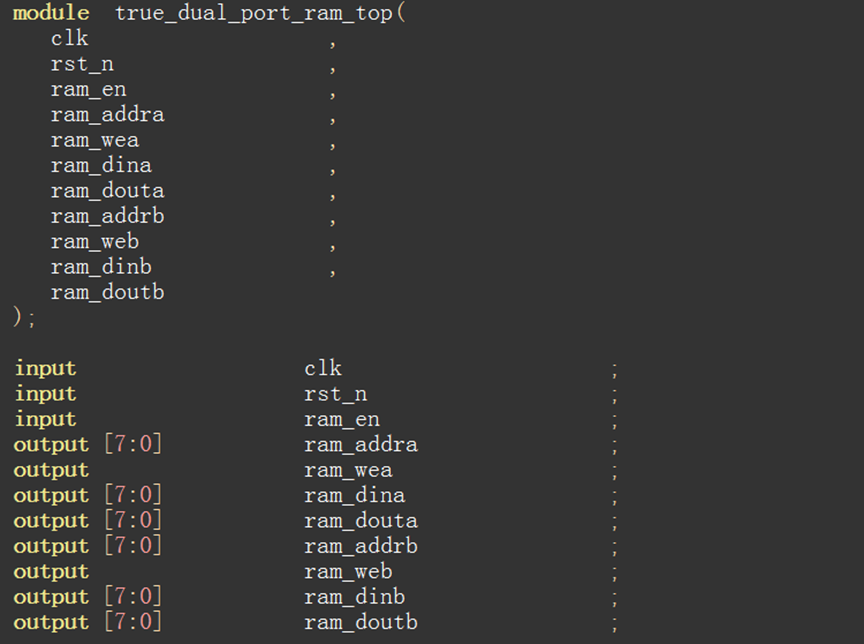
Task: Click ram_dinb in the module port list
Action: click(101, 267)
